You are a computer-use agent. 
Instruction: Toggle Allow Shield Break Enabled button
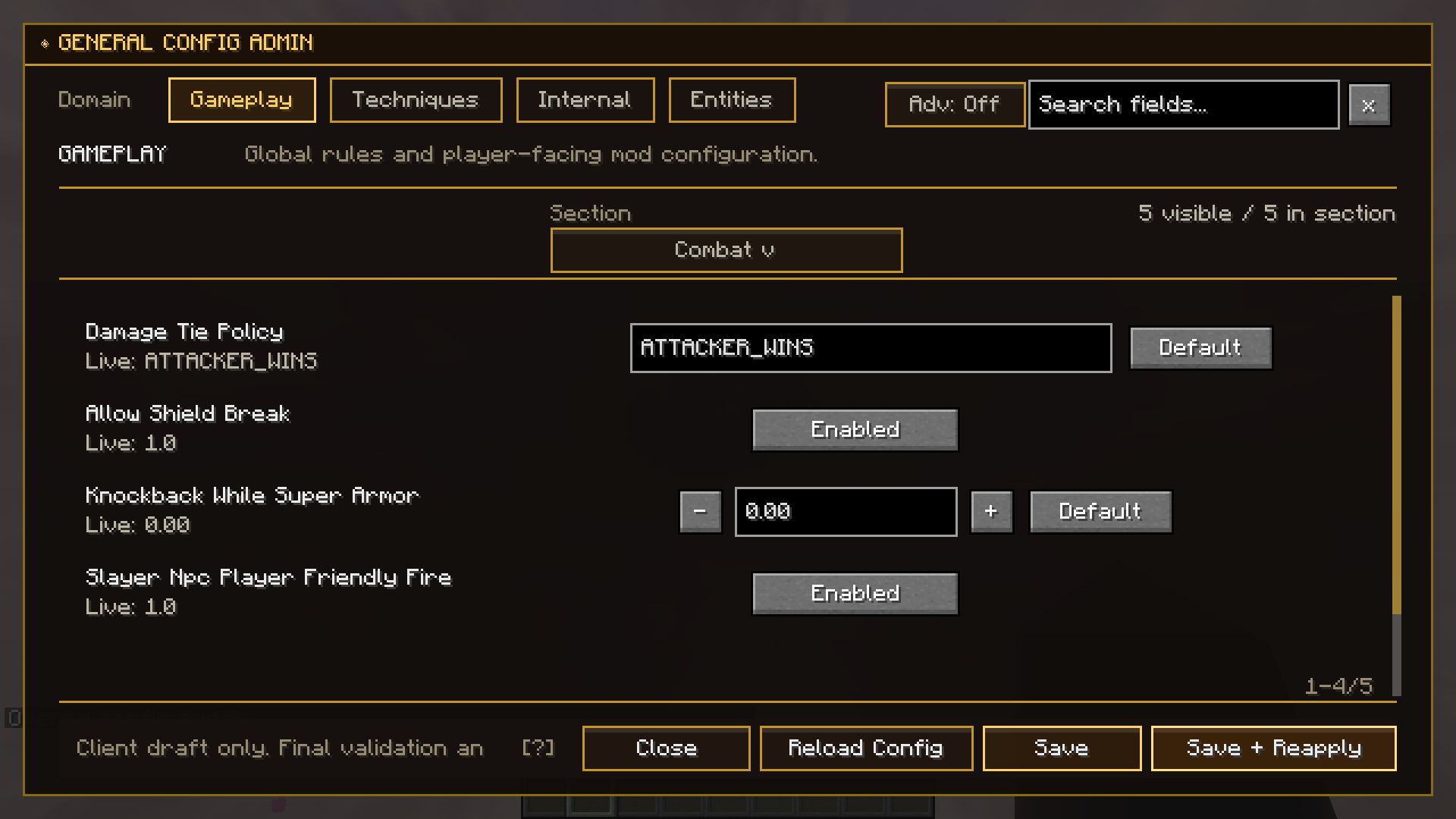855,430
